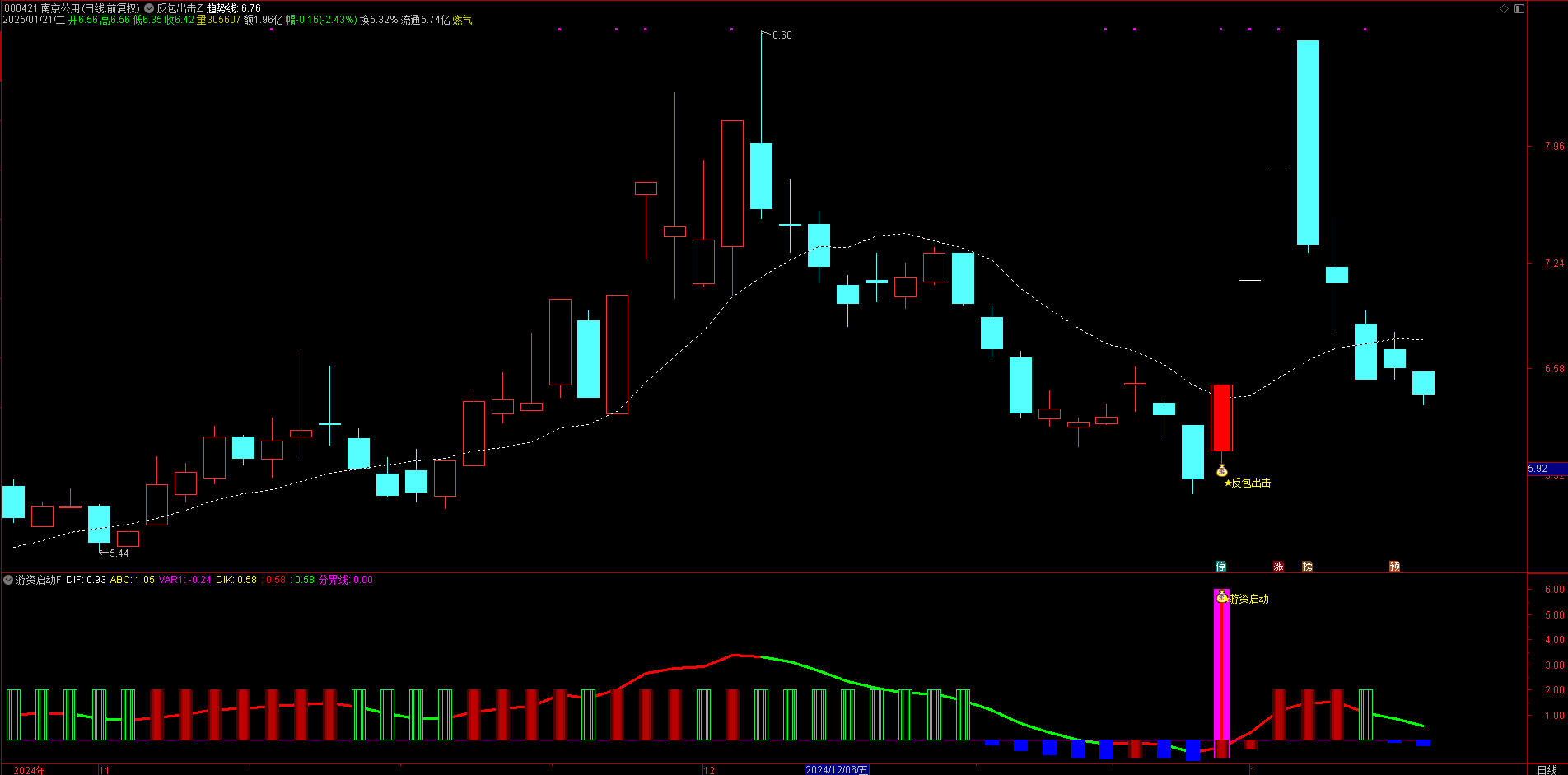Click the DIK: 0.58 indicator value
Viewport: 1568px width, 775px height.
pyautogui.click(x=236, y=580)
